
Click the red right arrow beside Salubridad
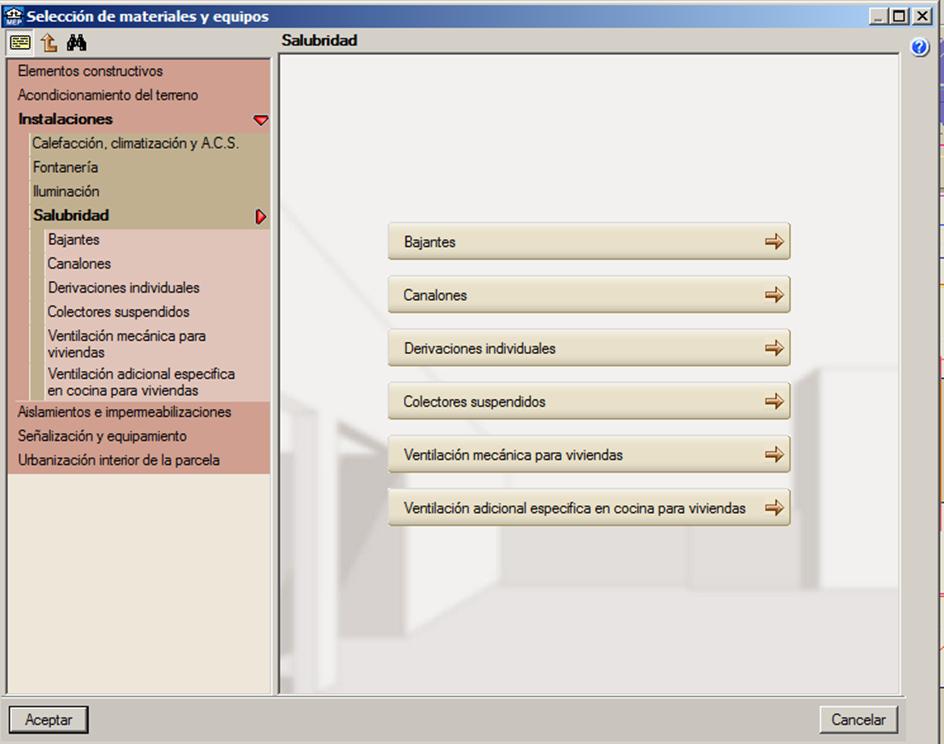pyautogui.click(x=261, y=216)
